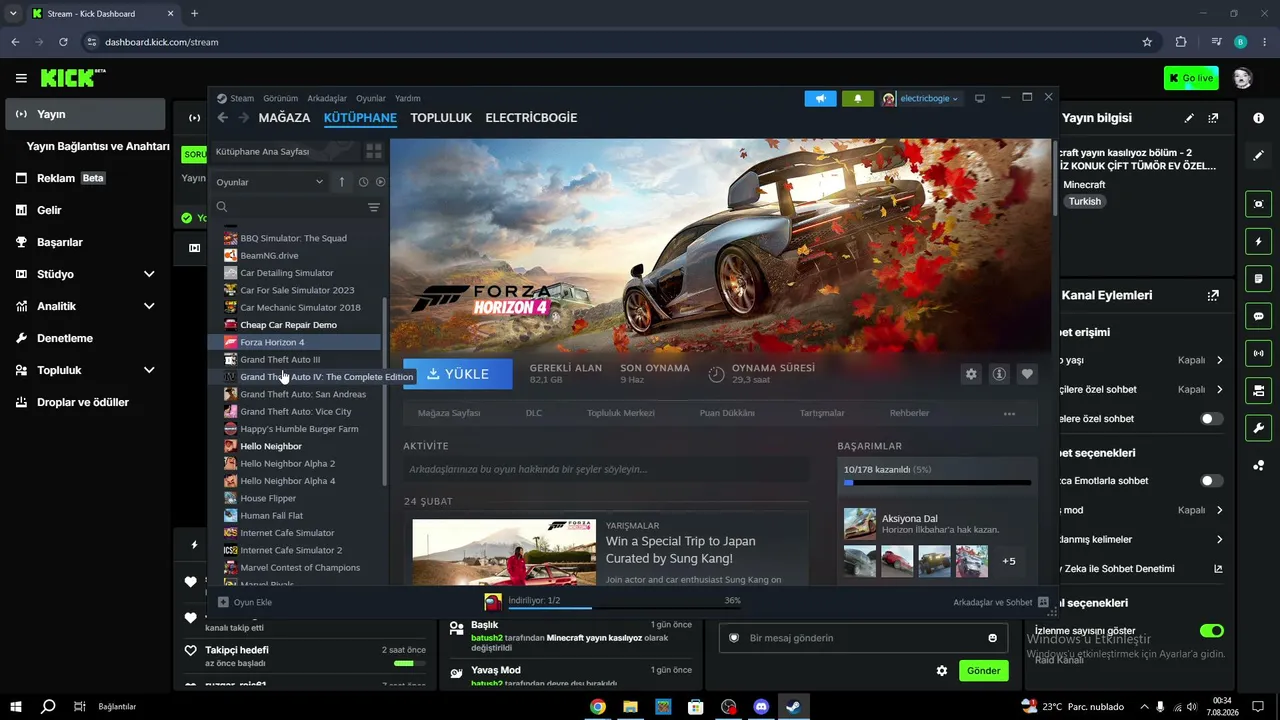The height and width of the screenshot is (720, 1280).
Task: Toggle Steam library grid view icon
Action: (x=374, y=152)
